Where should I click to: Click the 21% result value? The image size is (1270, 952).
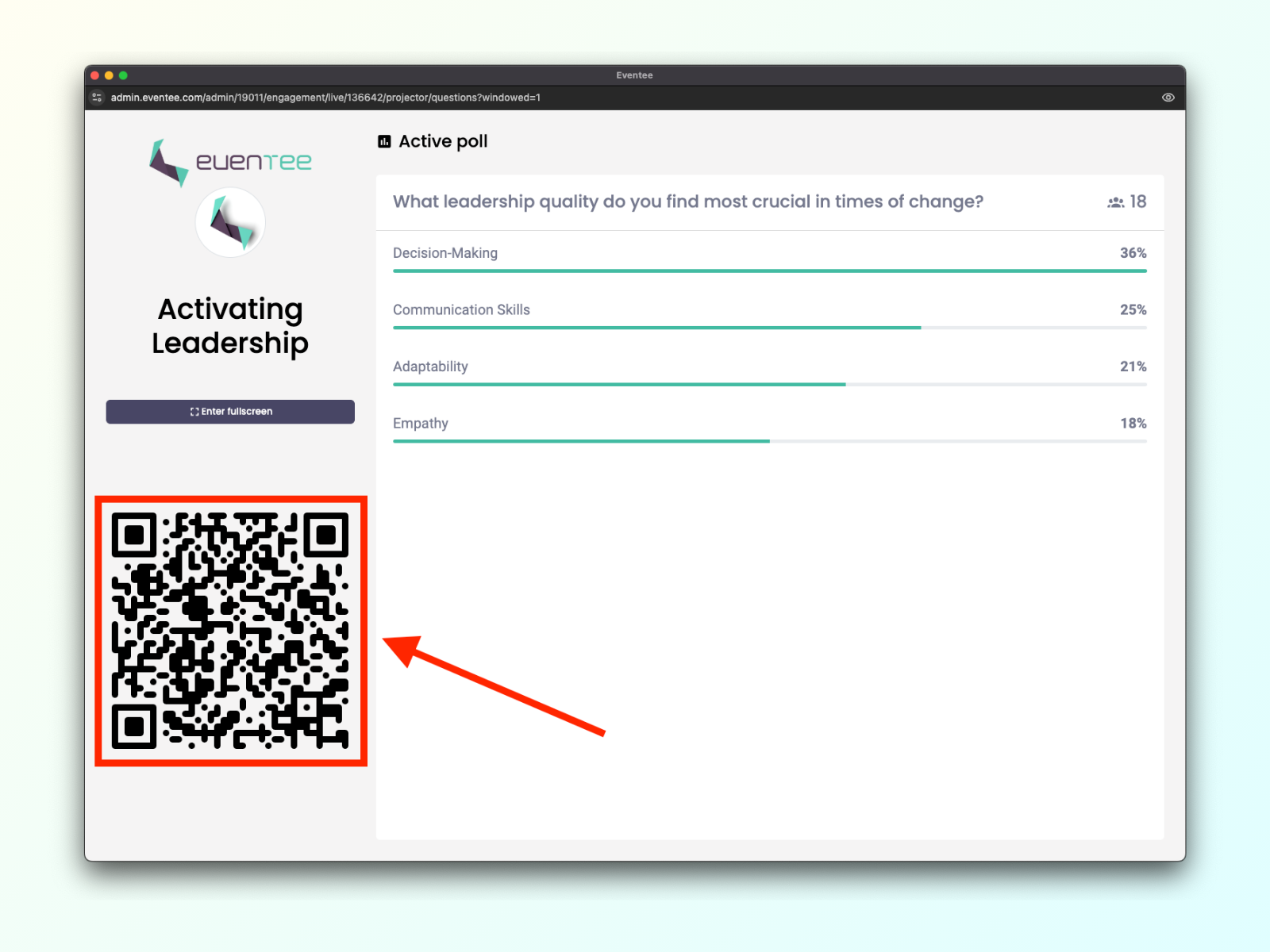(x=1133, y=367)
